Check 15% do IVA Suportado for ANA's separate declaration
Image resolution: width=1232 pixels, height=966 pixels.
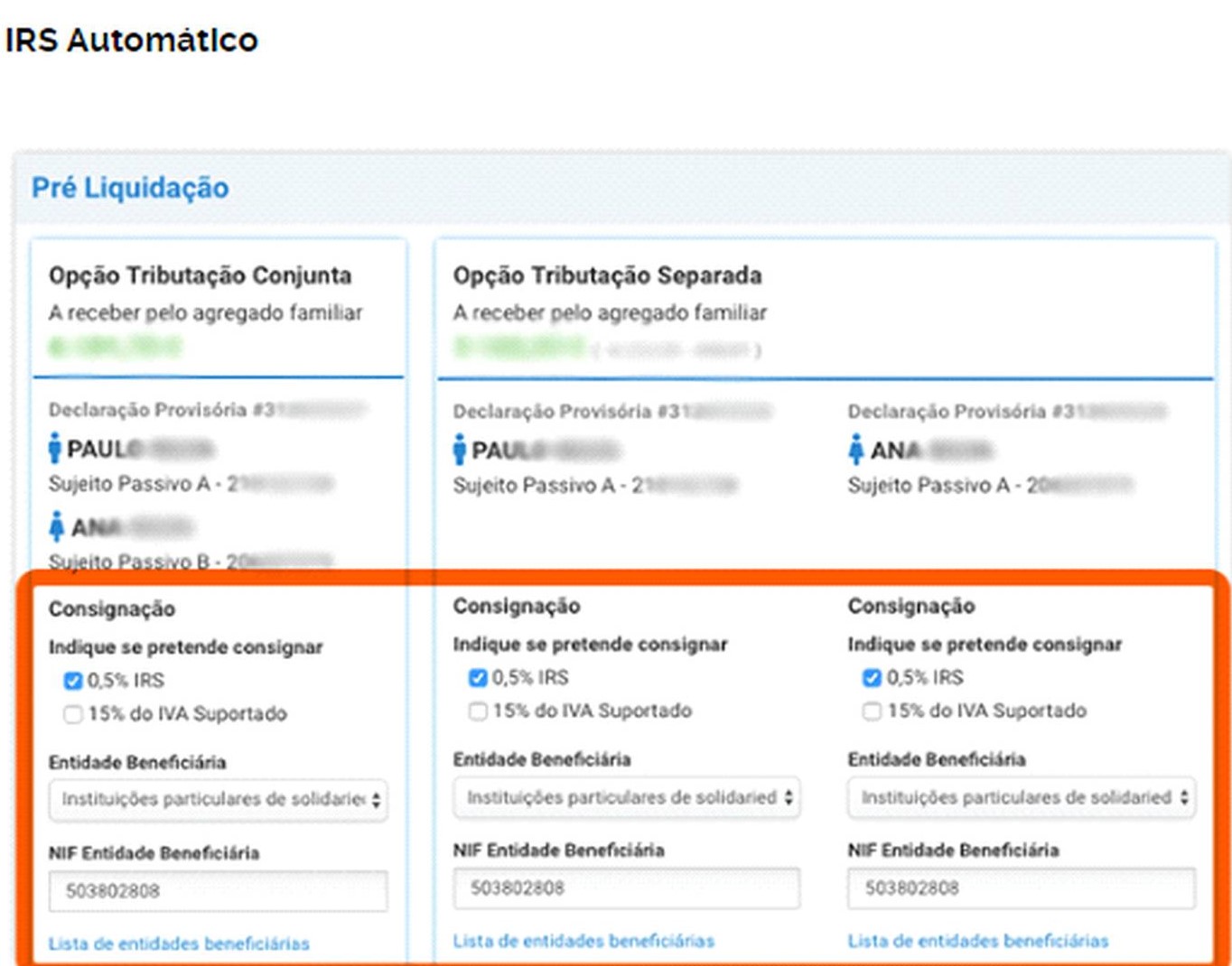tap(872, 711)
